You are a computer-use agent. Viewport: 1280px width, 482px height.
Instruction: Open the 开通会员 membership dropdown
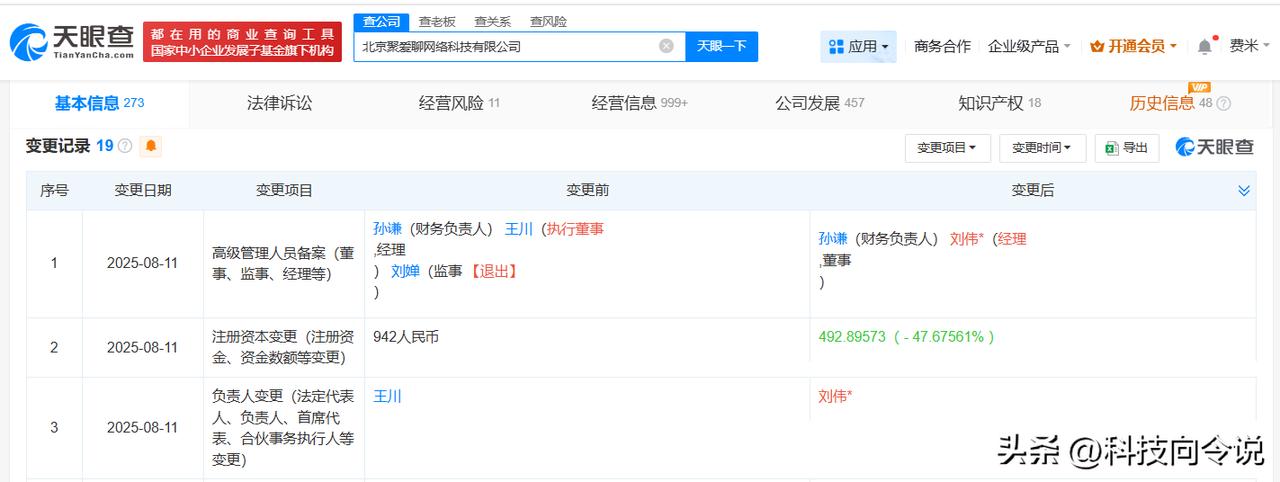click(1133, 46)
